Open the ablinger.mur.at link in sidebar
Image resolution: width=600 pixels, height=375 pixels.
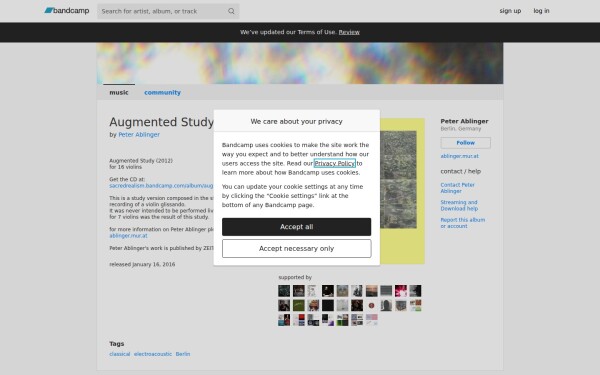click(x=459, y=156)
